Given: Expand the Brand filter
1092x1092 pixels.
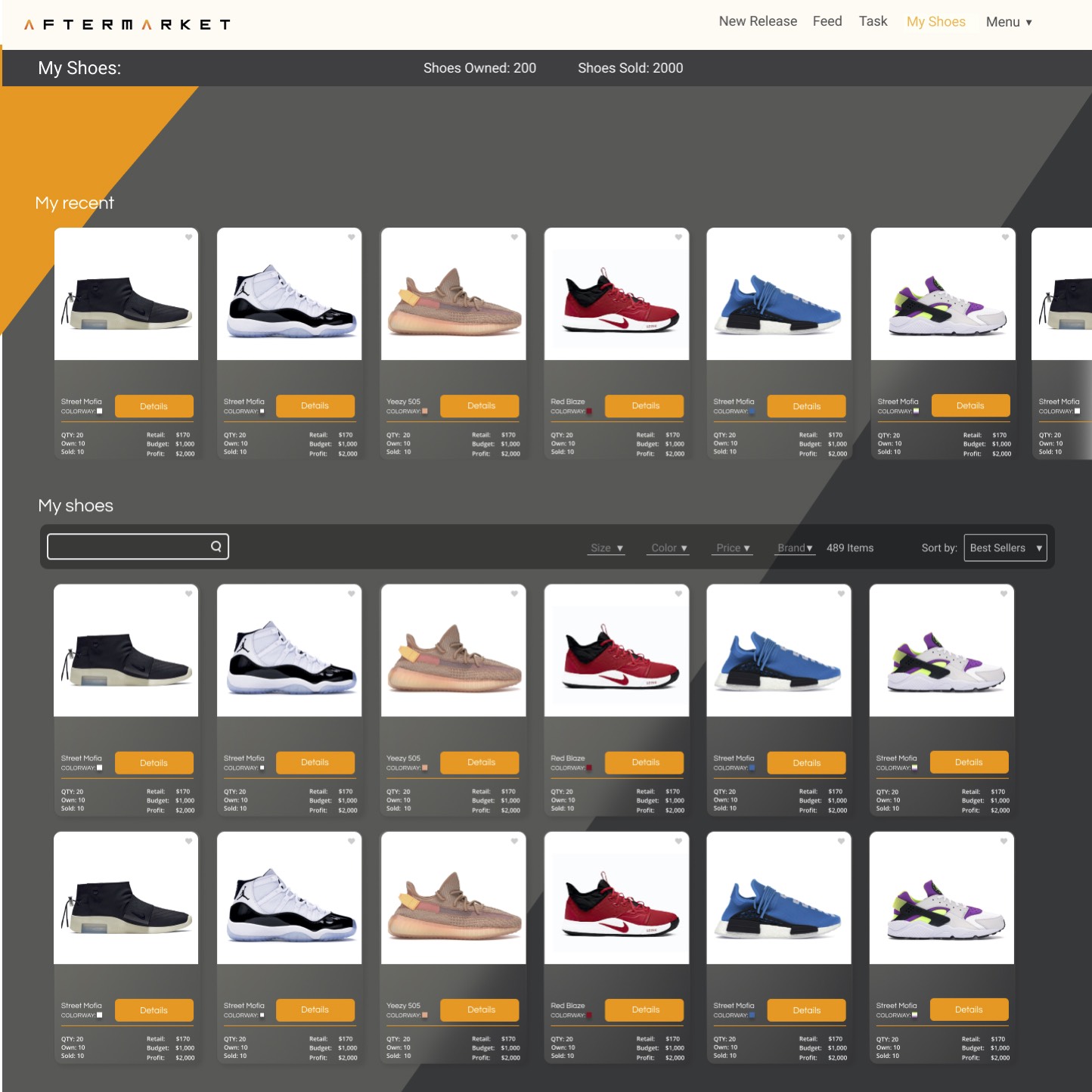Looking at the screenshot, I should click(794, 548).
